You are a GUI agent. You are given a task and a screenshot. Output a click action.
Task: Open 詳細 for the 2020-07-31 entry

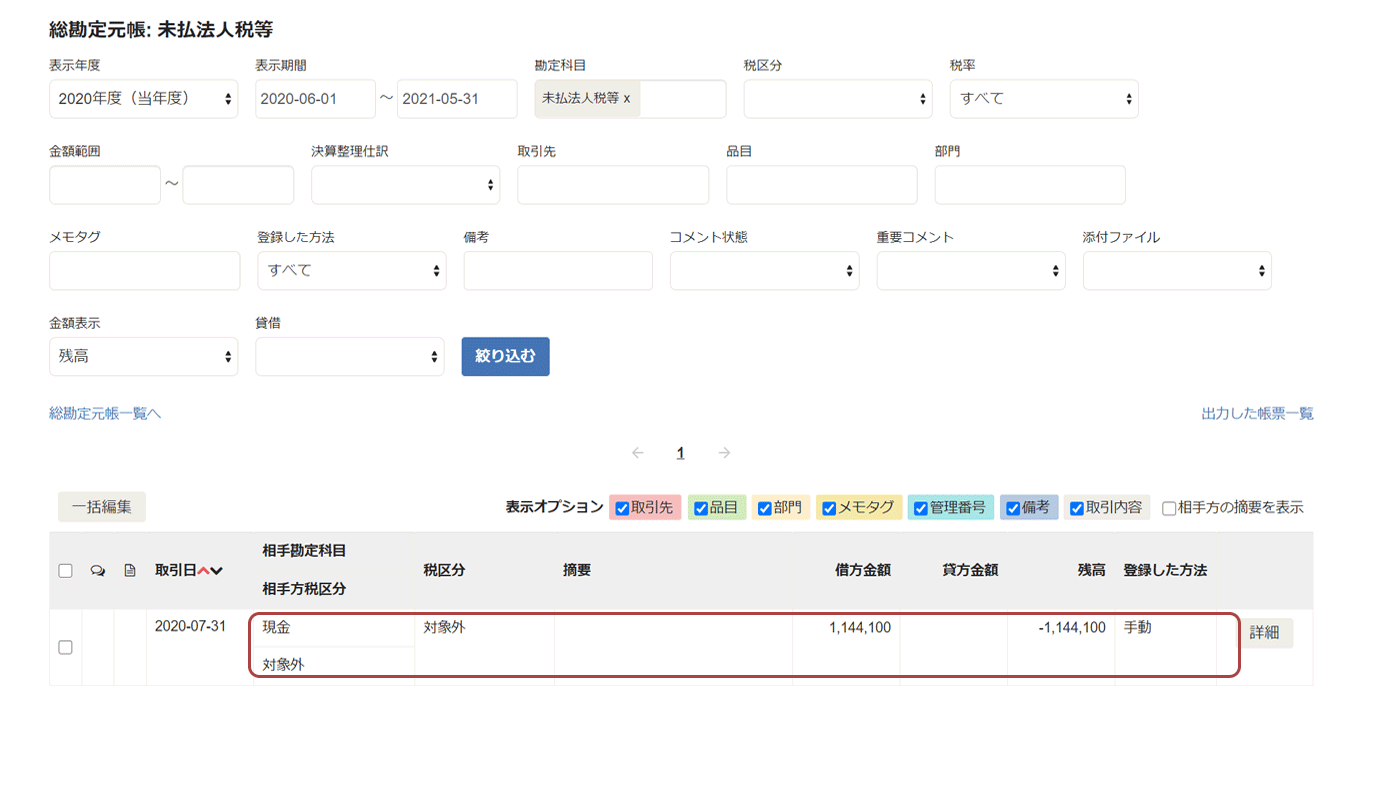[x=1264, y=633]
